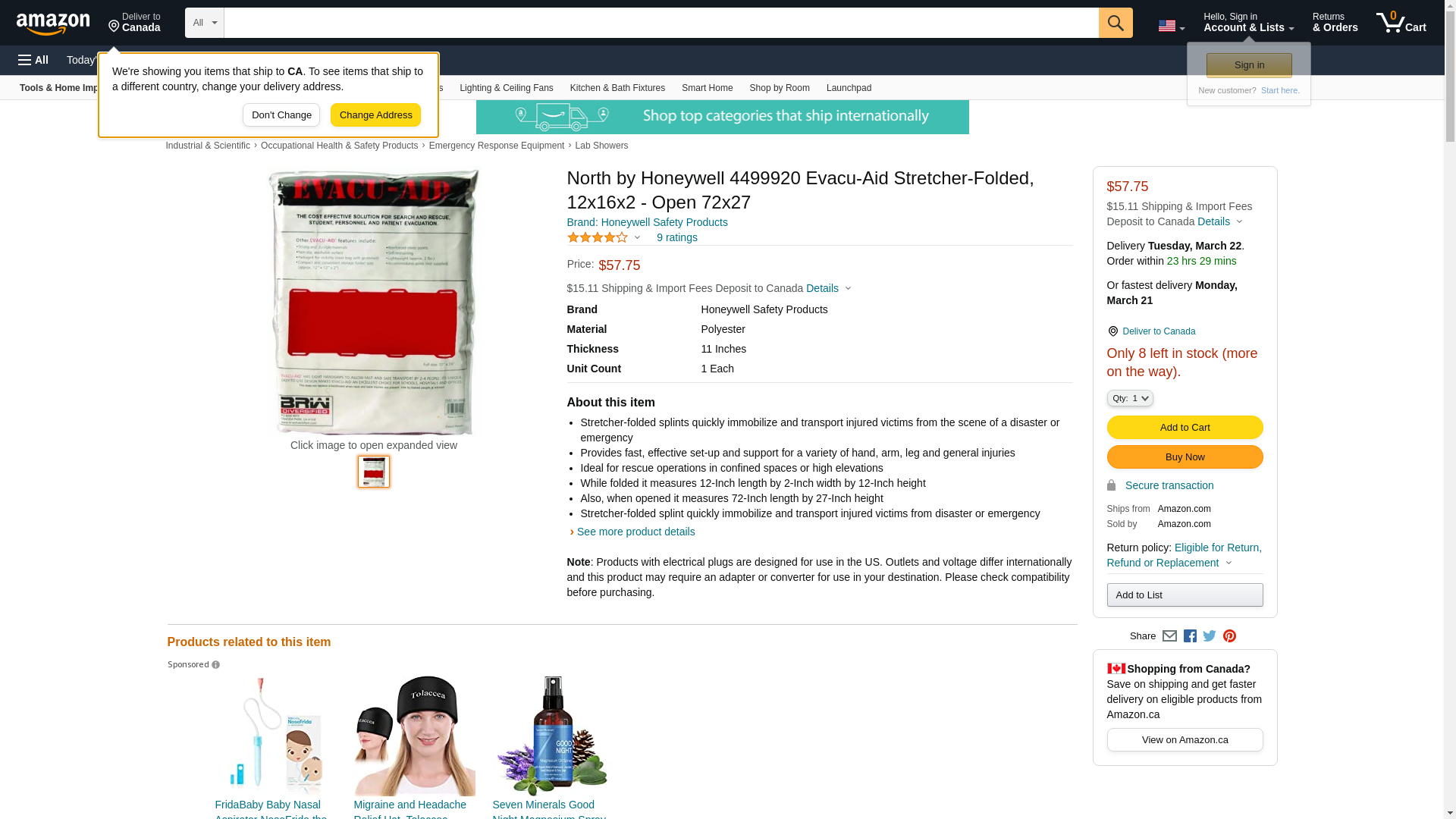1456x819 pixels.
Task: Share product on Twitter icon
Action: click(1210, 636)
